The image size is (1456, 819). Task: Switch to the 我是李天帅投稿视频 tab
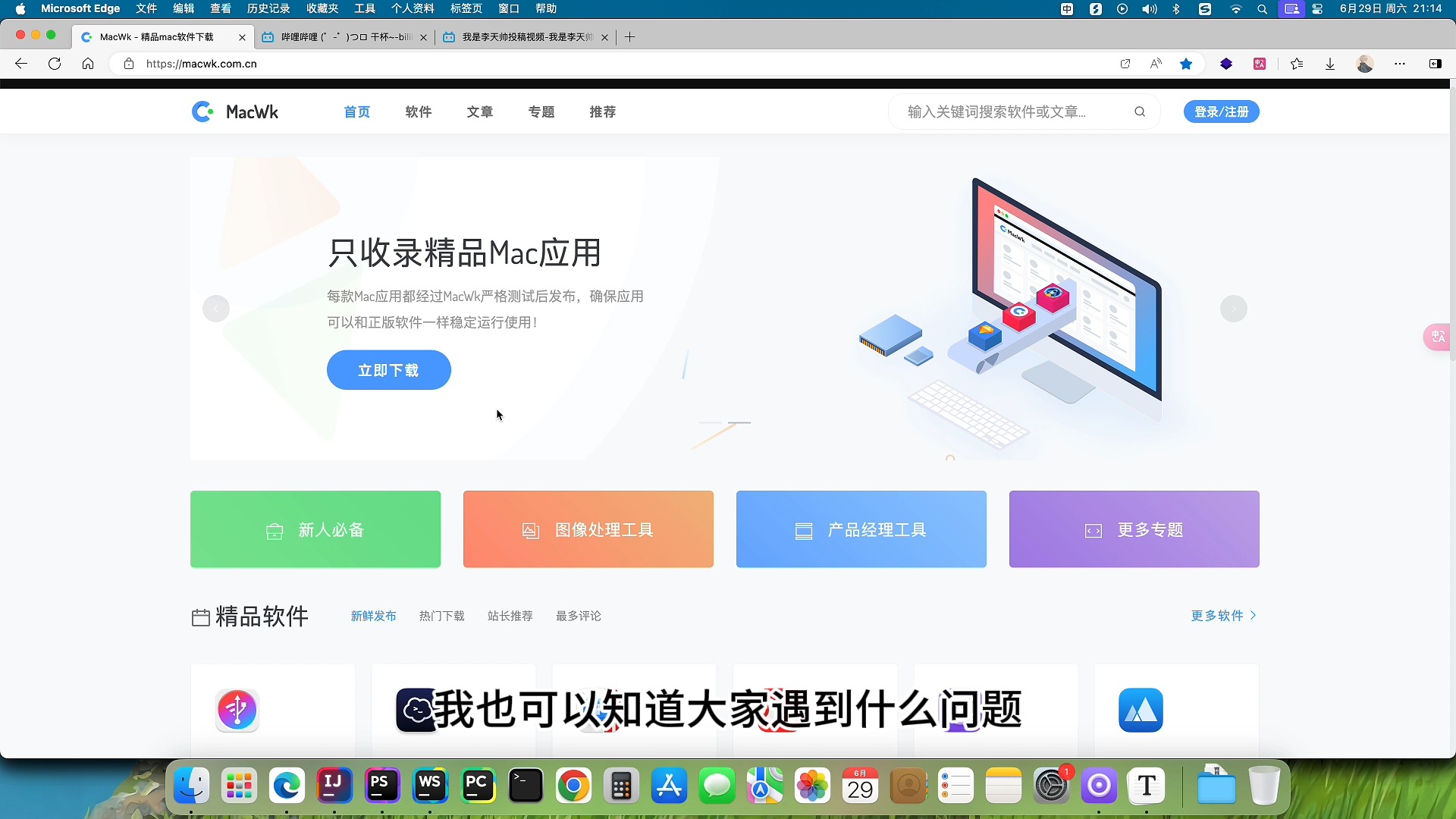[526, 36]
